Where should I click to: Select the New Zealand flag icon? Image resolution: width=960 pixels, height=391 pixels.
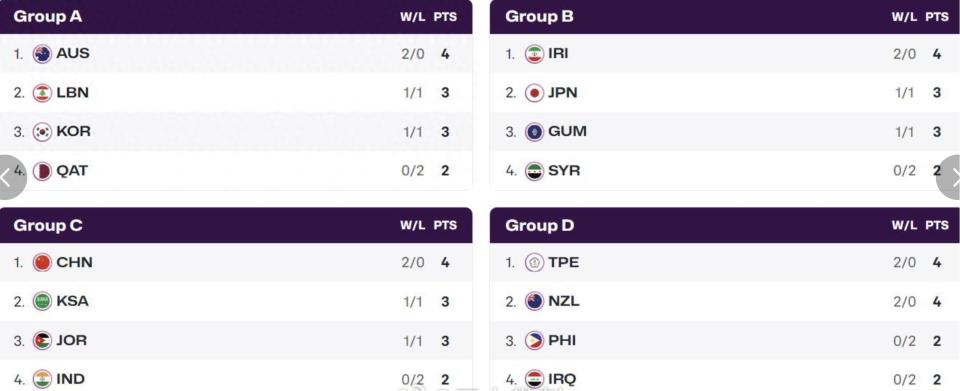534,302
